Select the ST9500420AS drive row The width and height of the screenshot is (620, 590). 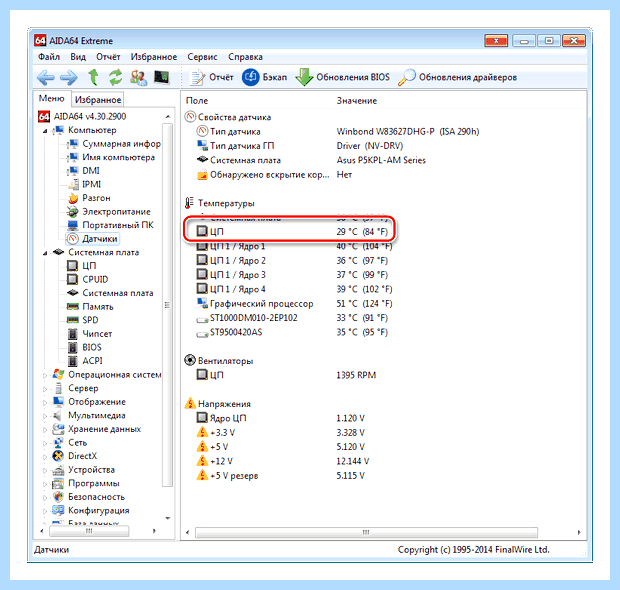coord(292,333)
